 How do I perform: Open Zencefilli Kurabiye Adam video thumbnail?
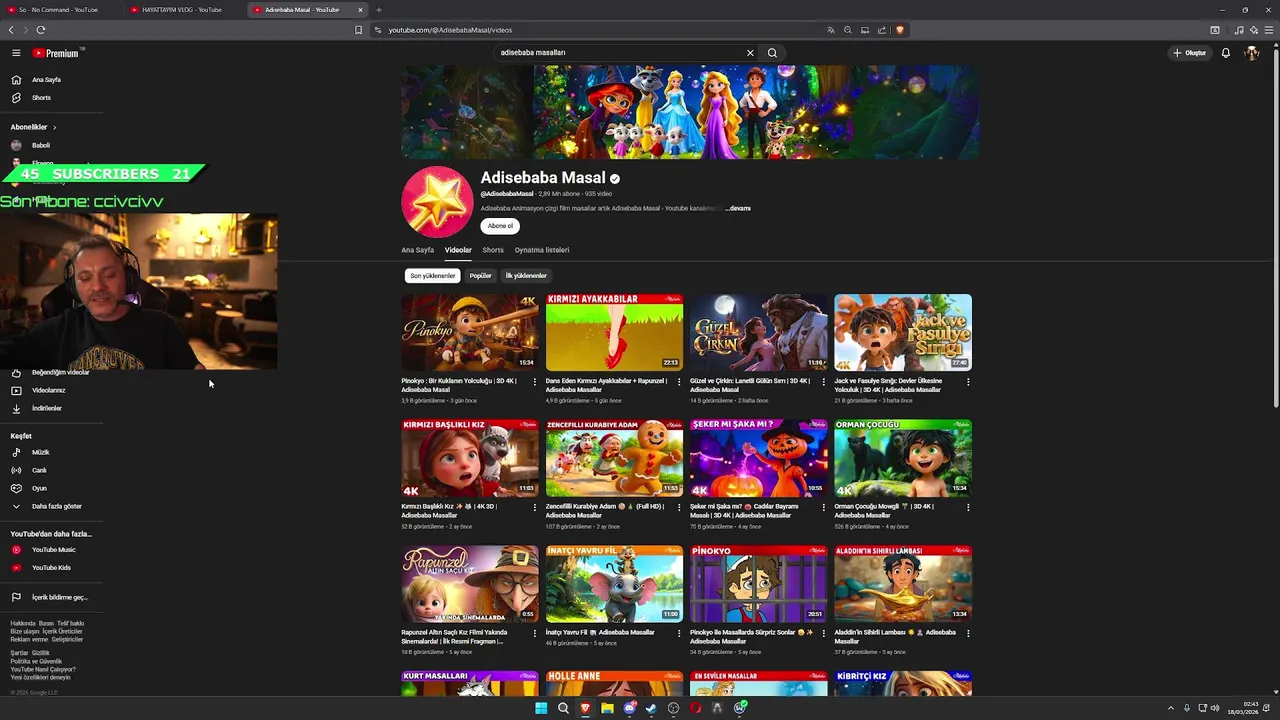[614, 458]
